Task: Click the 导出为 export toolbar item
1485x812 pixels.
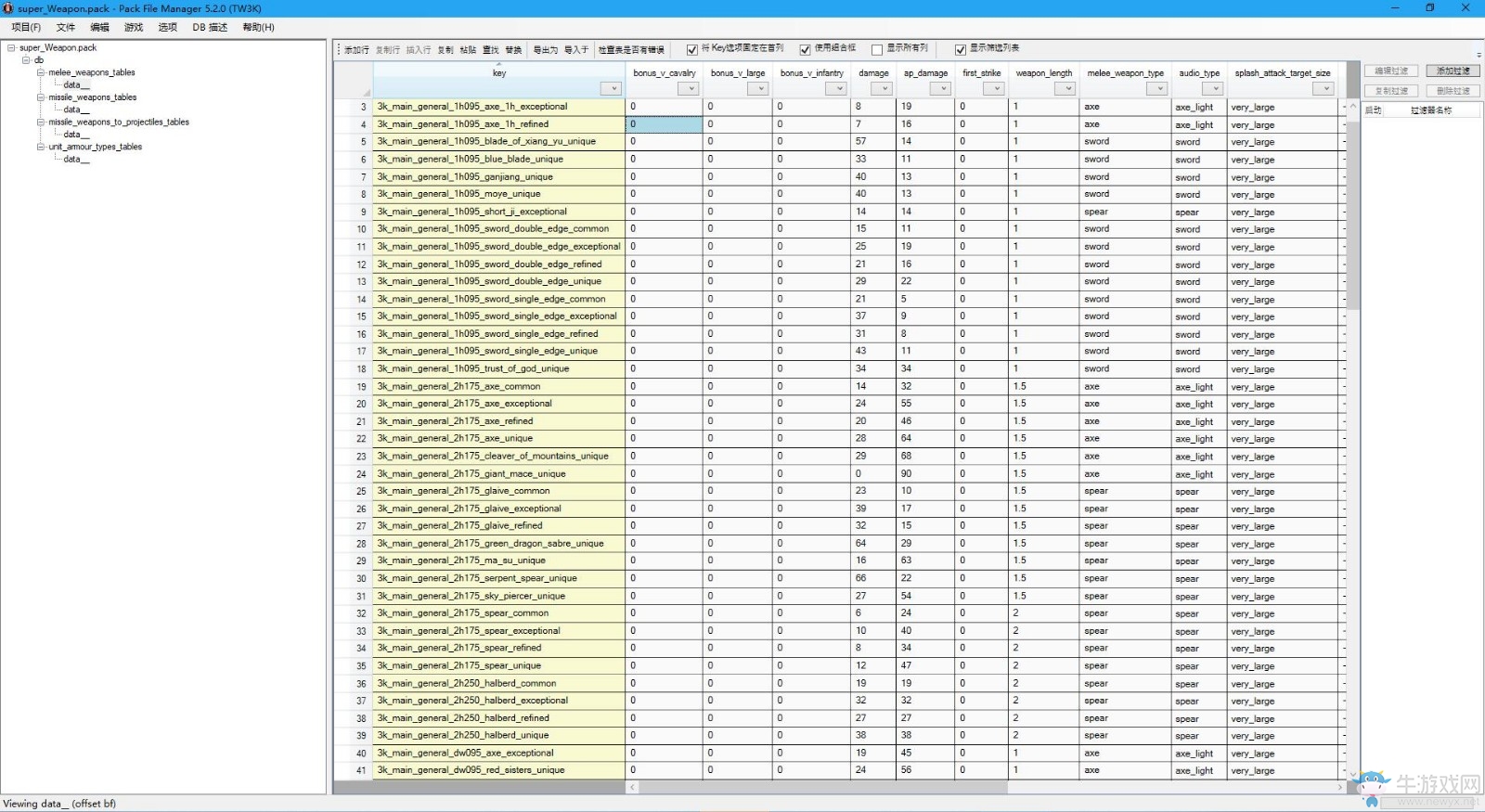Action: coord(546,50)
